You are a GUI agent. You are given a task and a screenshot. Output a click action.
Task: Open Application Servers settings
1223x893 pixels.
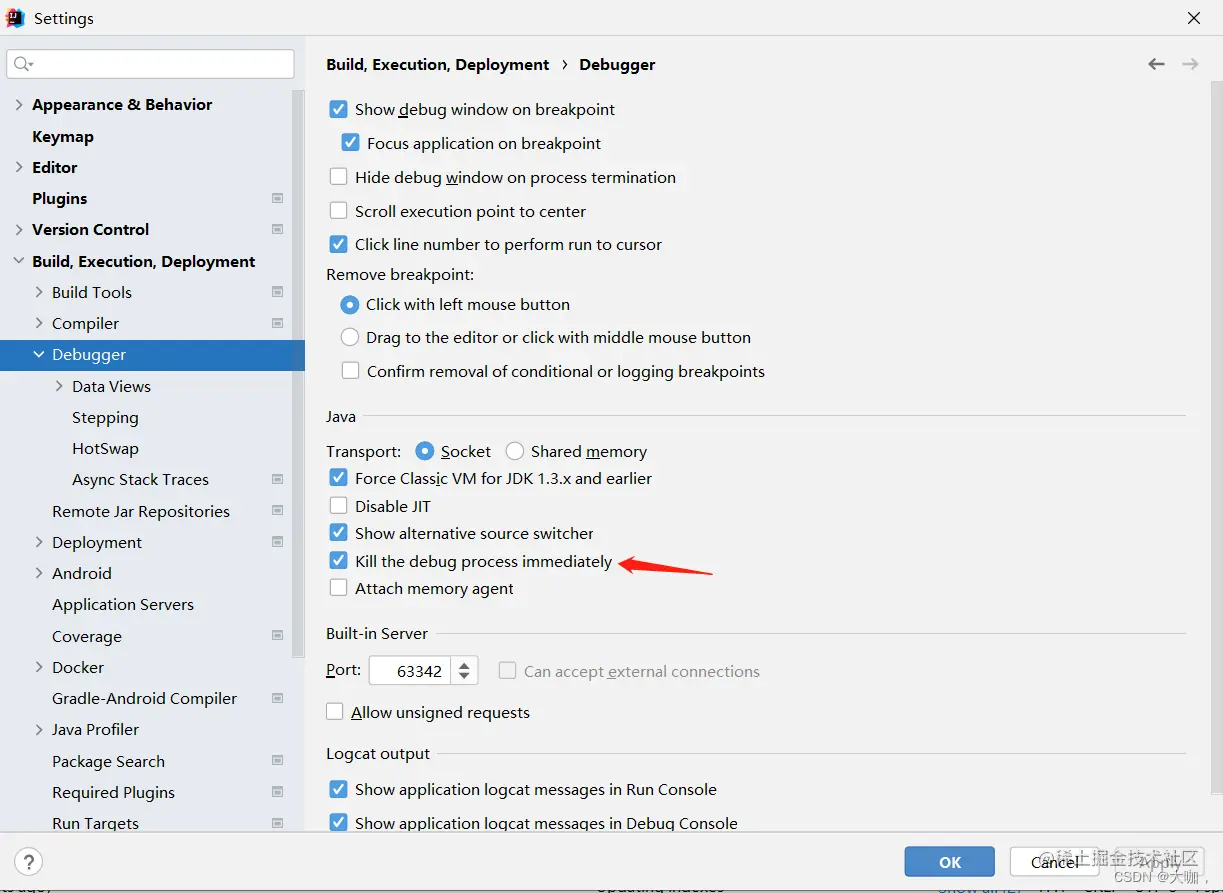point(123,604)
